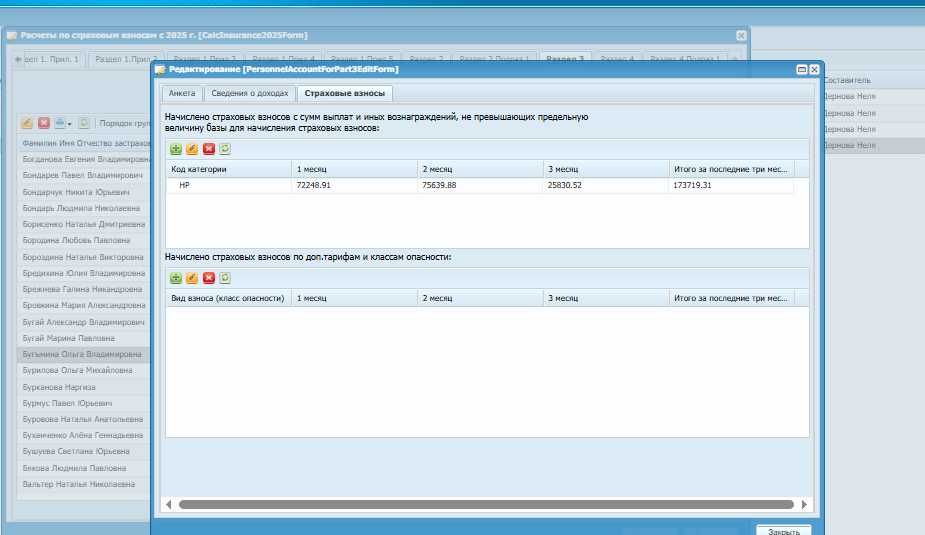Select the НР category code cell
This screenshot has height=535, width=925.
pos(229,185)
